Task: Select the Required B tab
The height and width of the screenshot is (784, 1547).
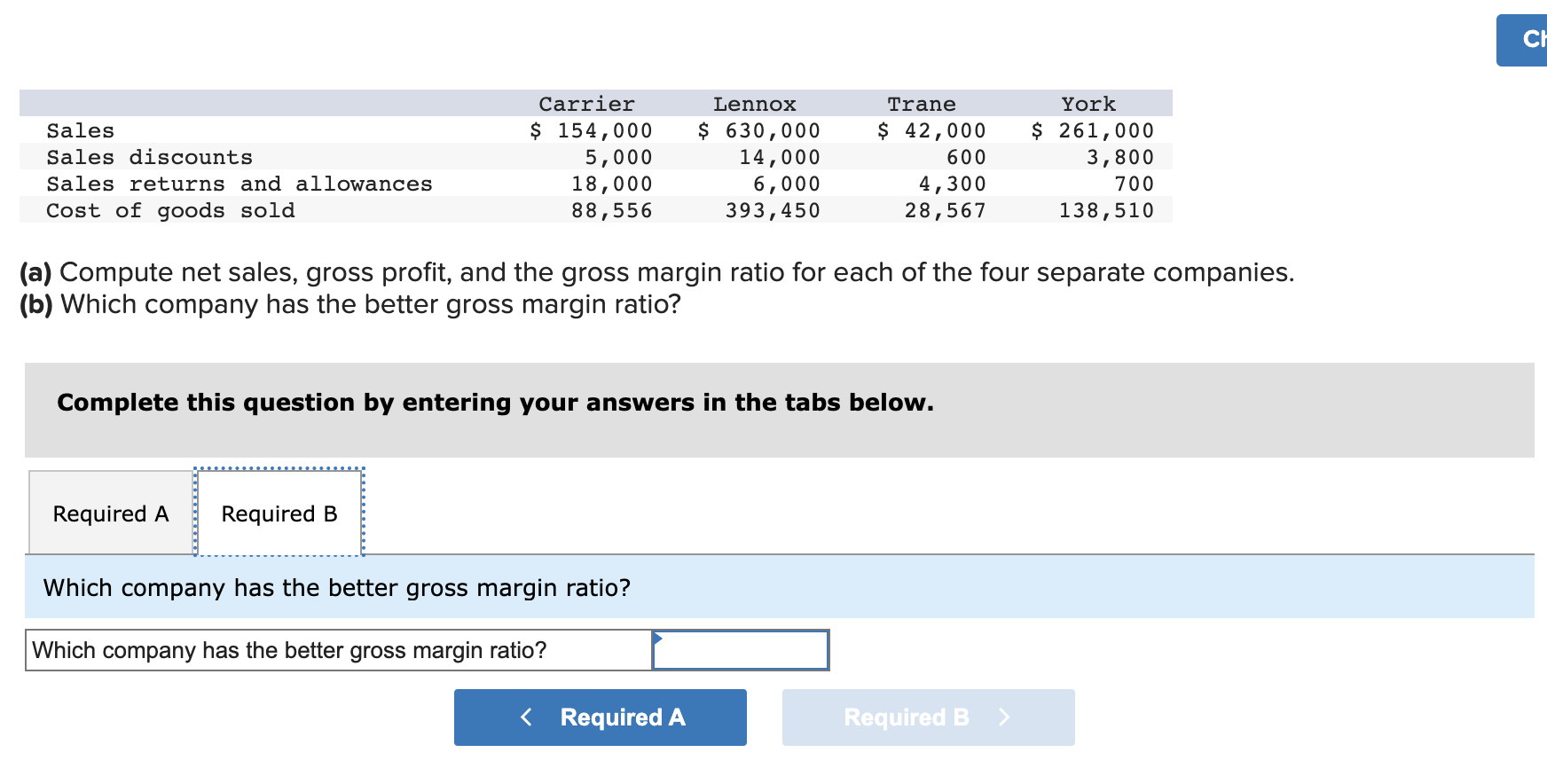Action: [279, 514]
